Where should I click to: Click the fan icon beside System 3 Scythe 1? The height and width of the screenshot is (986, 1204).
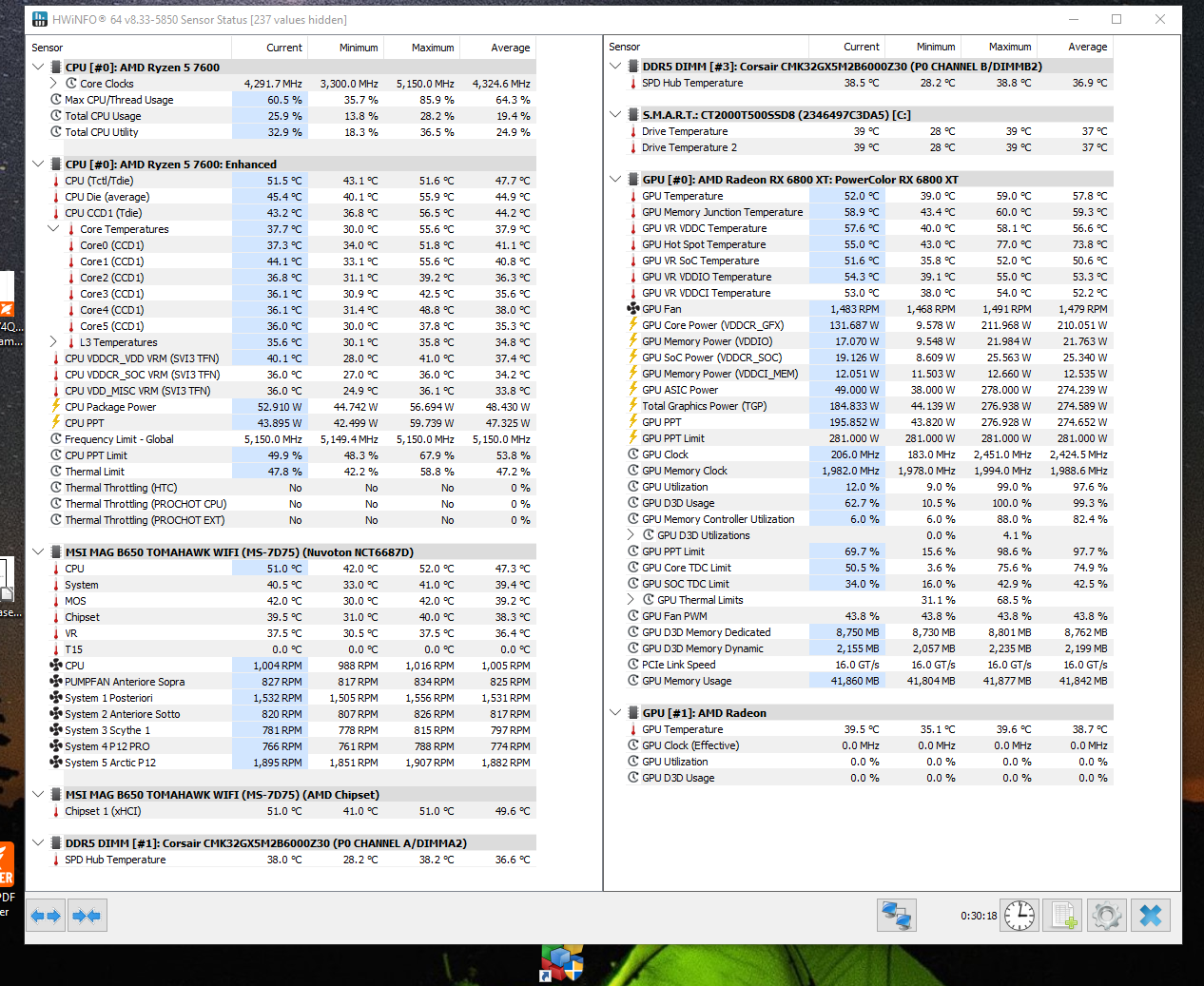(x=56, y=730)
